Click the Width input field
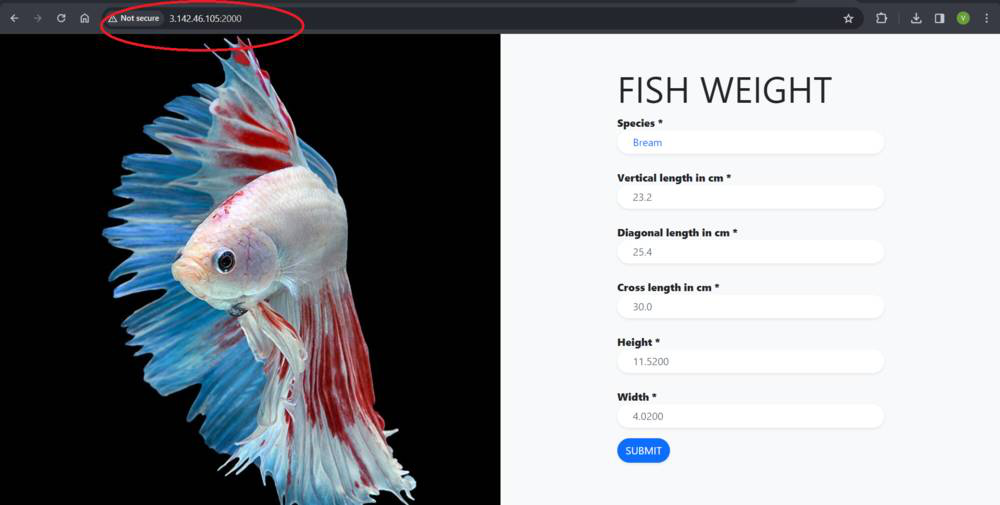The image size is (1000, 505). 750,416
